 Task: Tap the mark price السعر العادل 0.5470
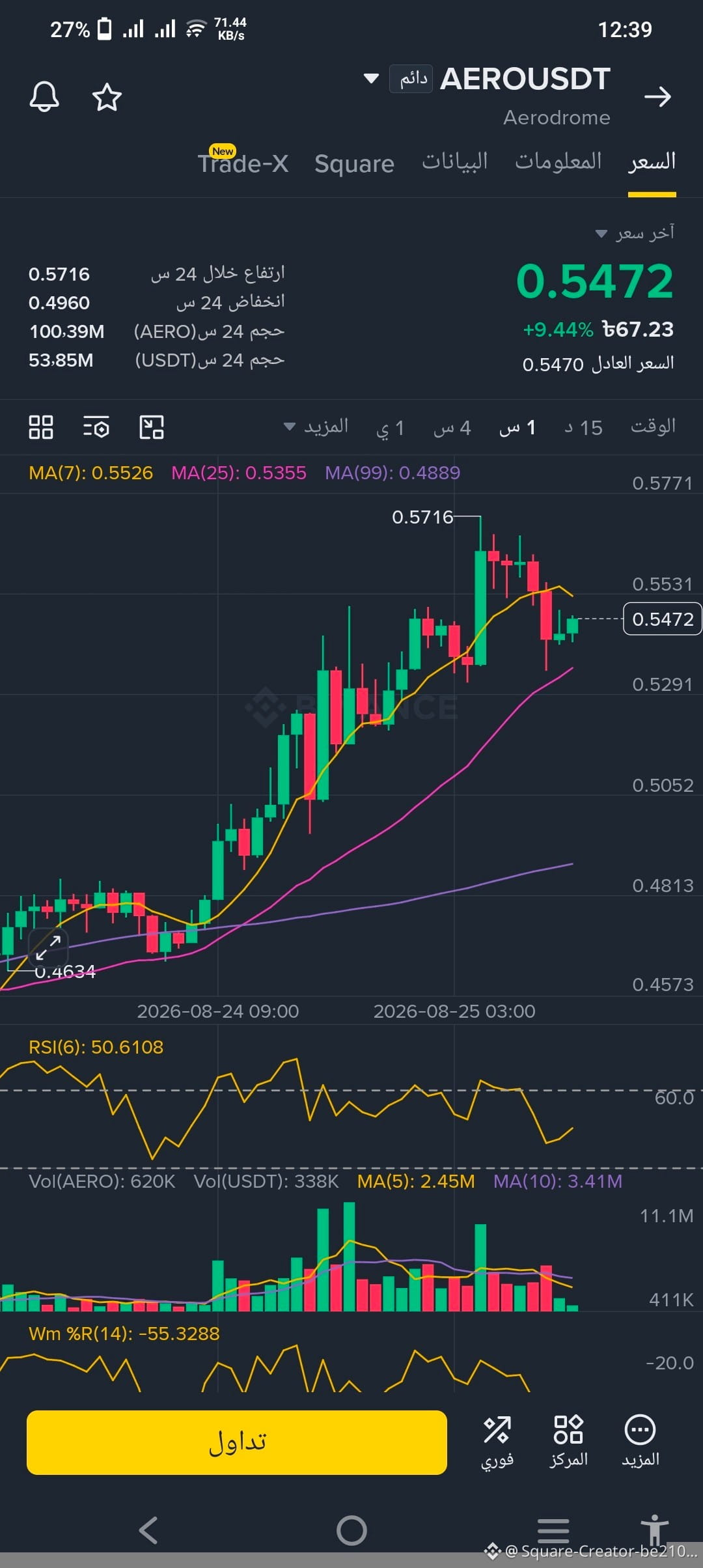598,363
